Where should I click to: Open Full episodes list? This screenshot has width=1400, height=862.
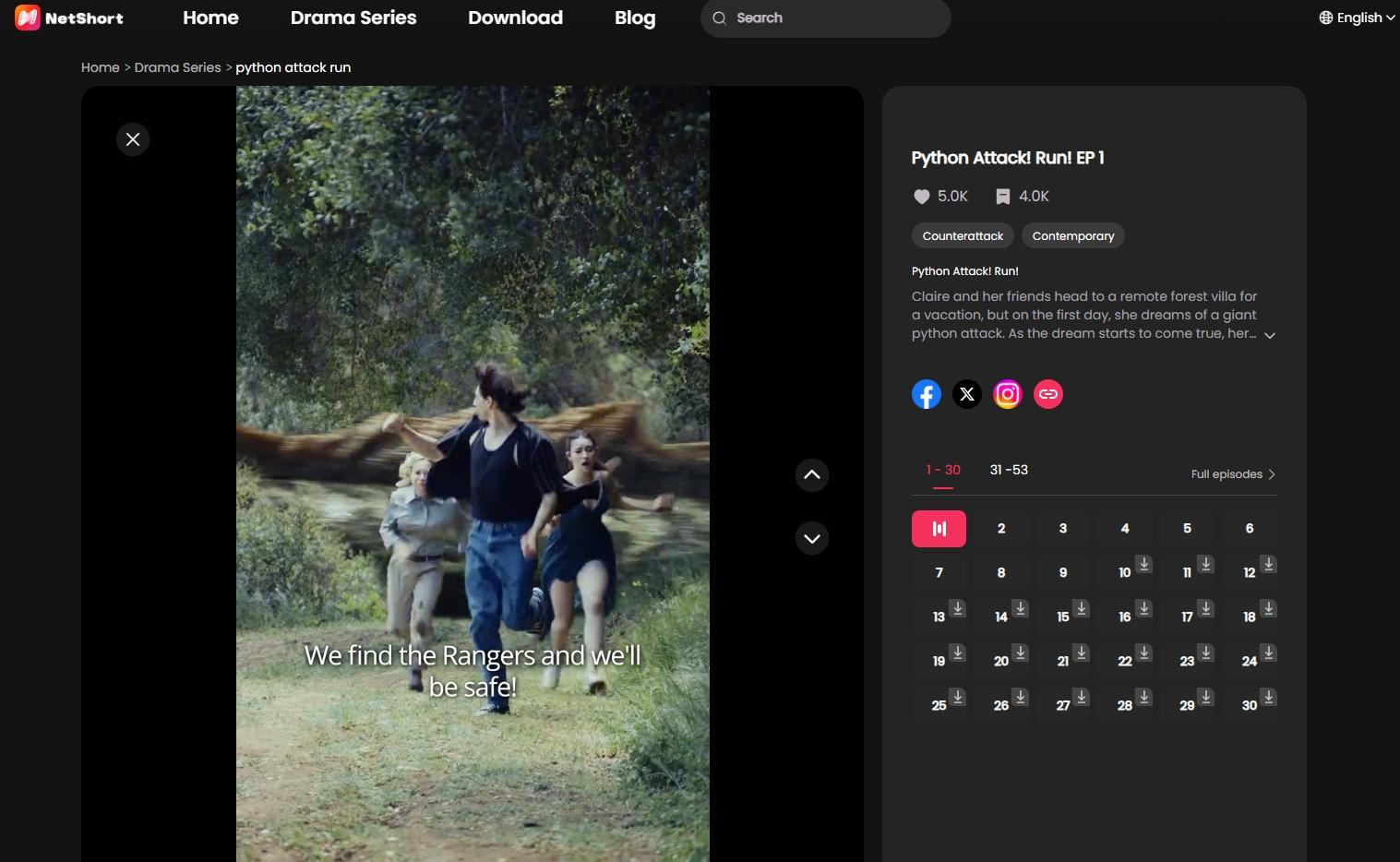1233,474
